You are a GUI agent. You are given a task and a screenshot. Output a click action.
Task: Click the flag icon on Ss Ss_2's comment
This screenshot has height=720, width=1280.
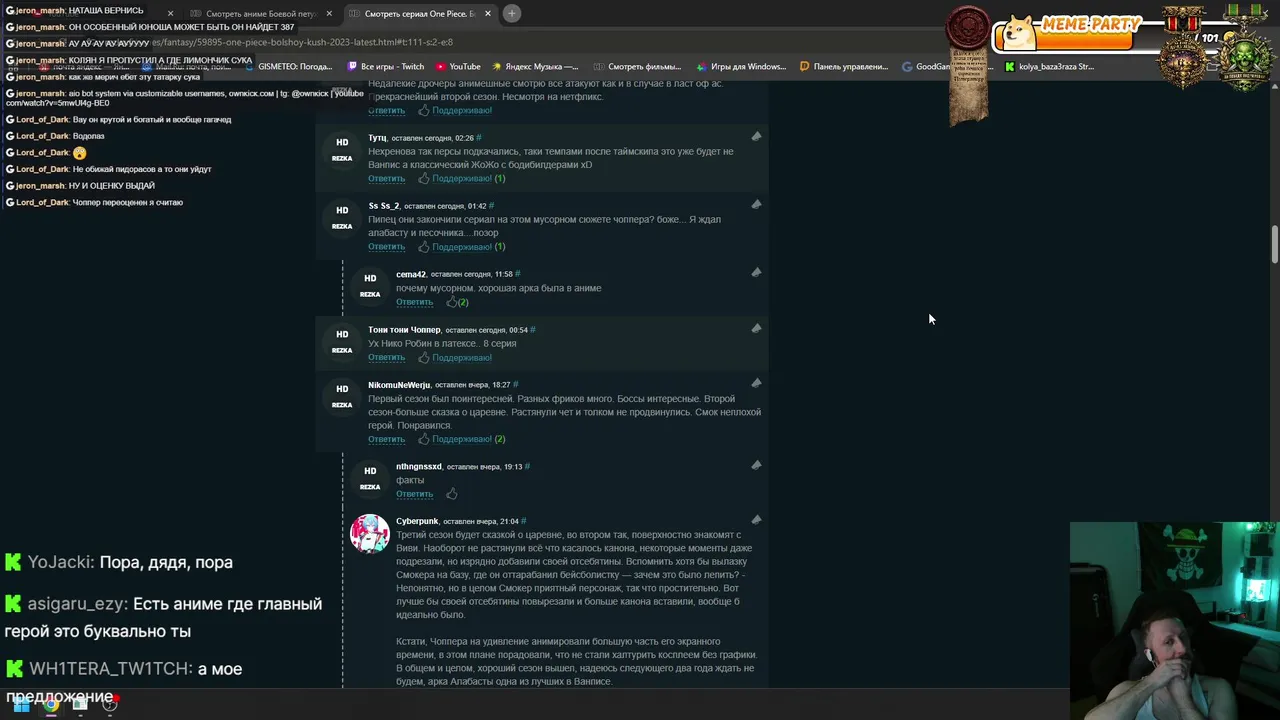coord(756,204)
